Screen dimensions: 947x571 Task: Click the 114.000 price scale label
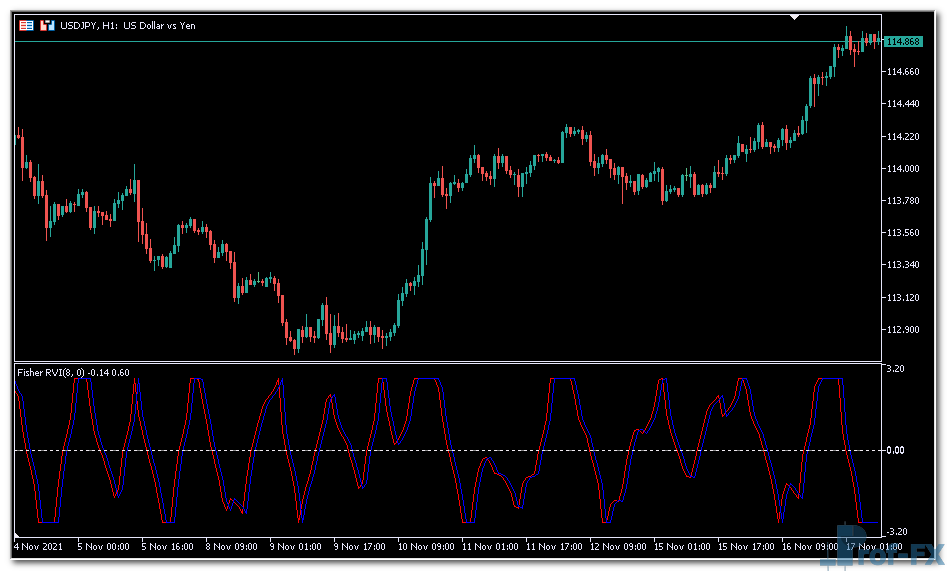(903, 168)
